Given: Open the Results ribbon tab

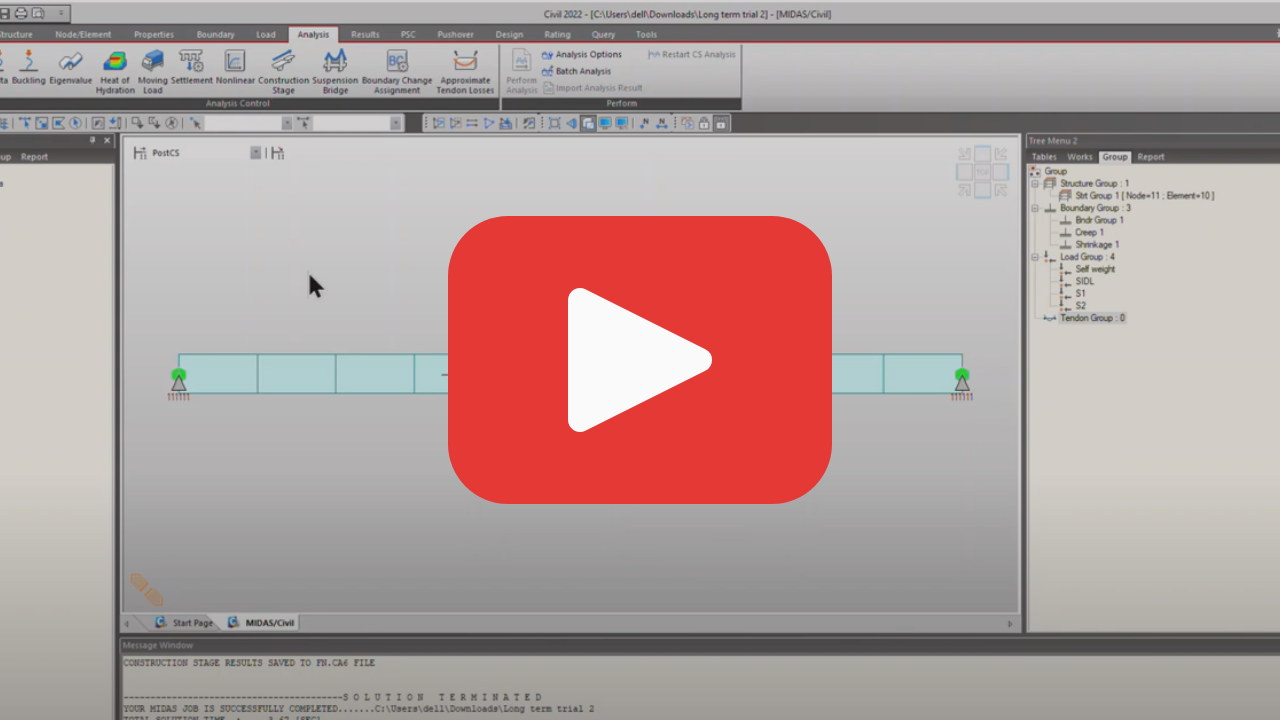Looking at the screenshot, I should pos(365,34).
